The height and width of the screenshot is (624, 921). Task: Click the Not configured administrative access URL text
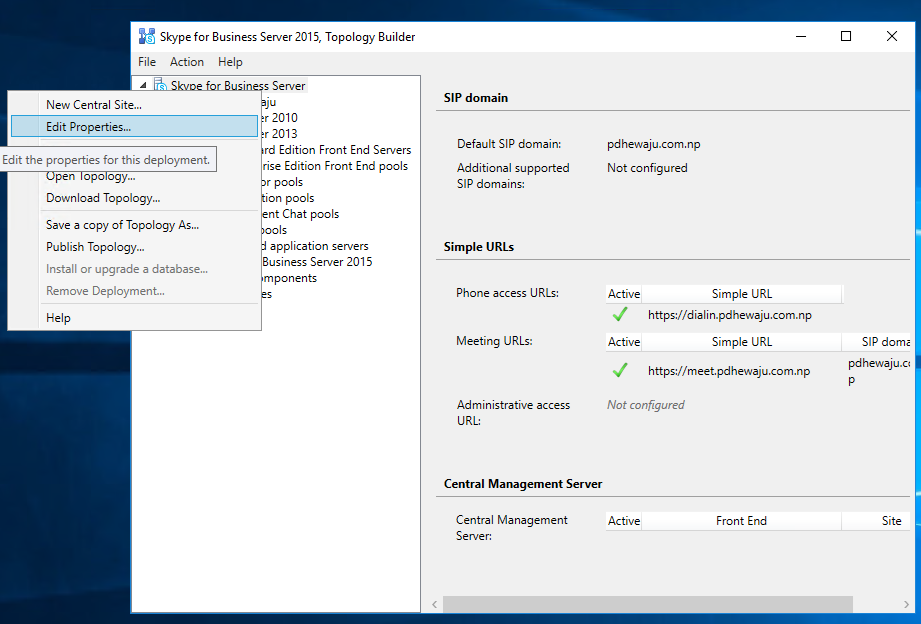[x=646, y=405]
